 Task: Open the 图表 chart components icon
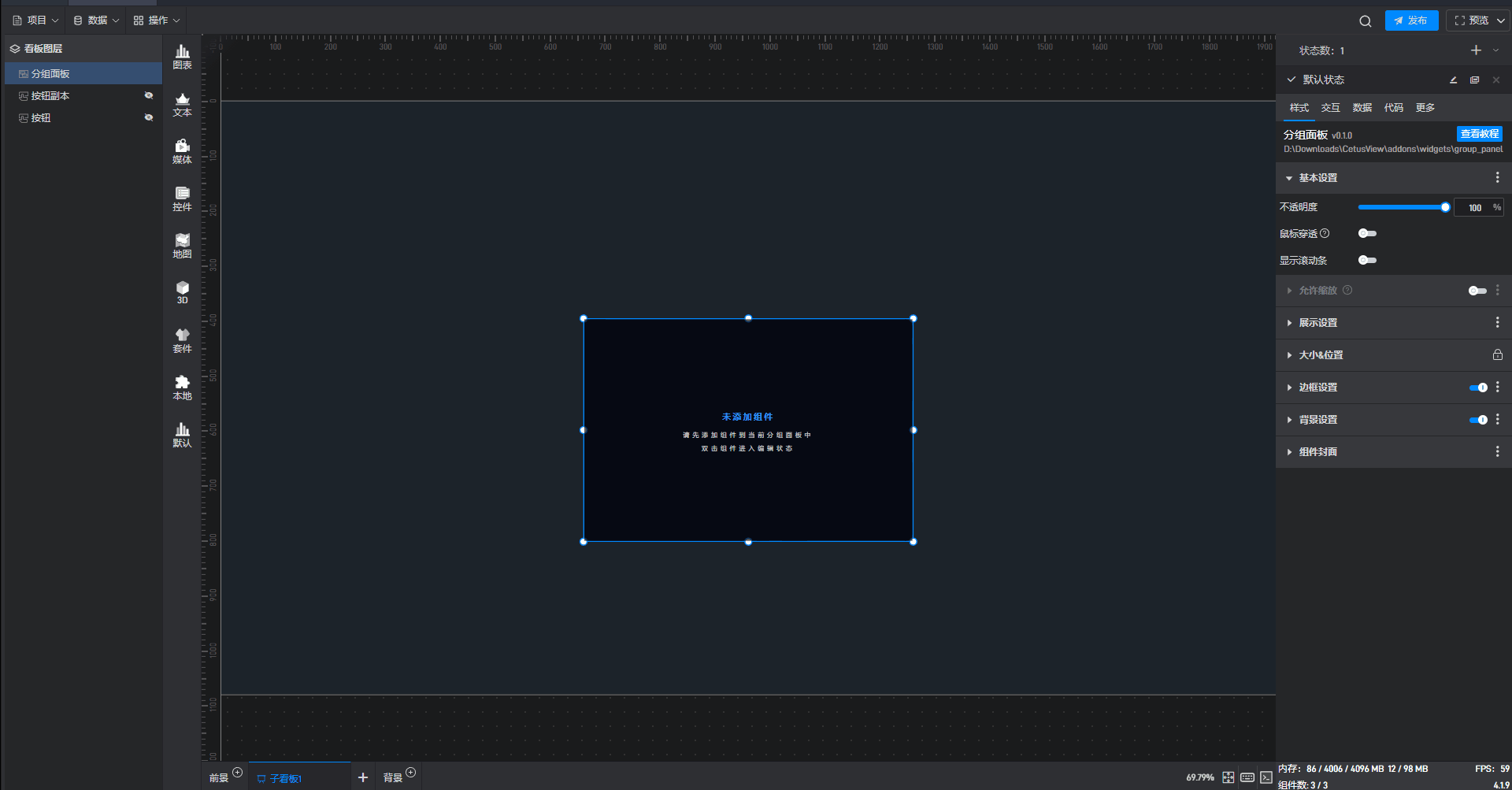point(182,57)
